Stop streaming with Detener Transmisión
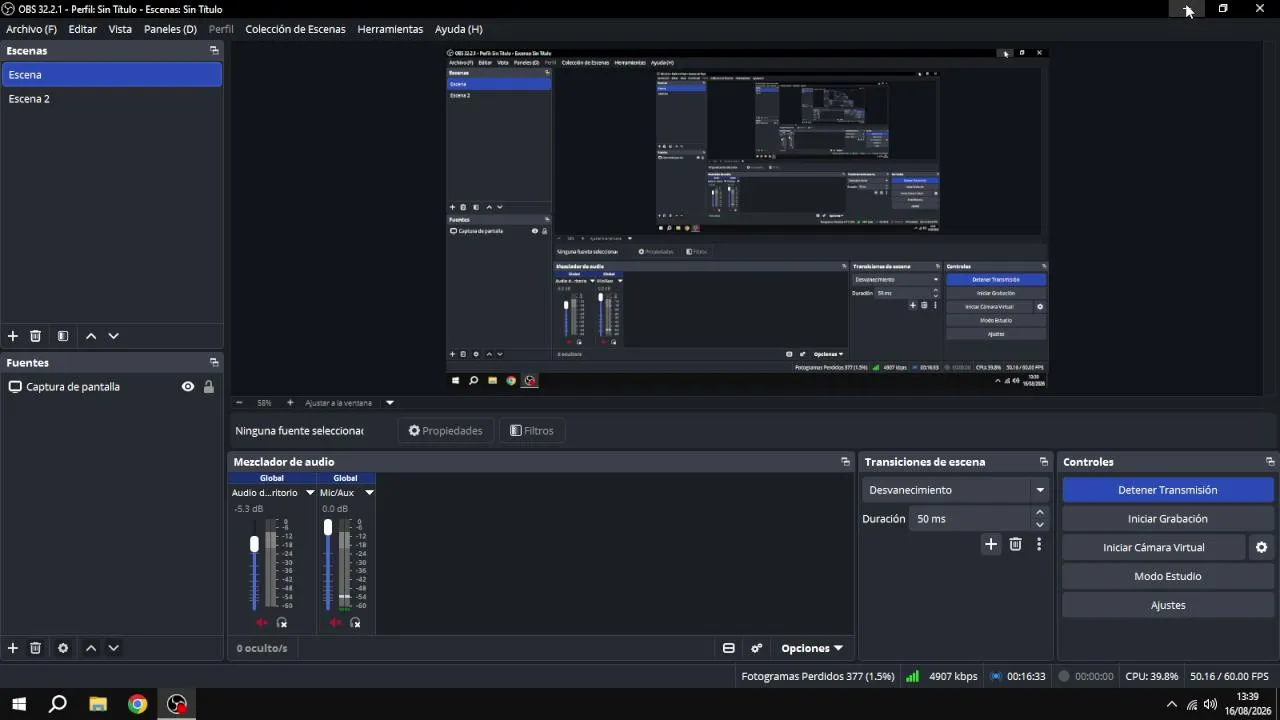This screenshot has width=1280, height=720. click(1167, 490)
